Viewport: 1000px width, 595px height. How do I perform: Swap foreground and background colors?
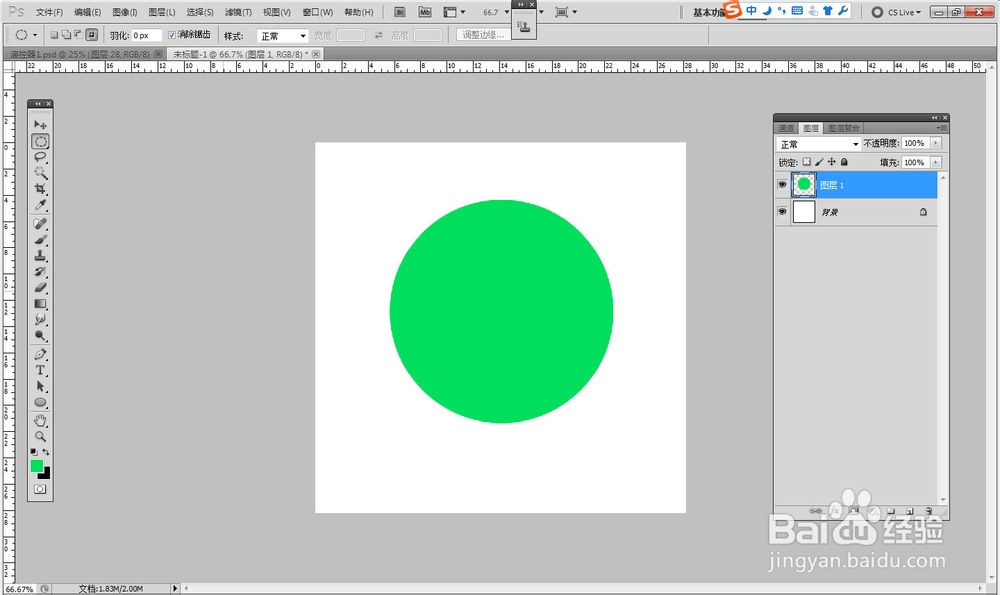pos(46,452)
